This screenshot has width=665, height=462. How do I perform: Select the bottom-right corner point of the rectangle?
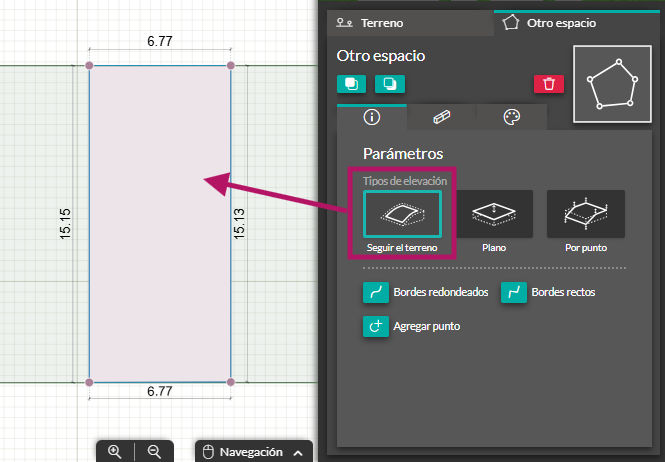pos(231,382)
